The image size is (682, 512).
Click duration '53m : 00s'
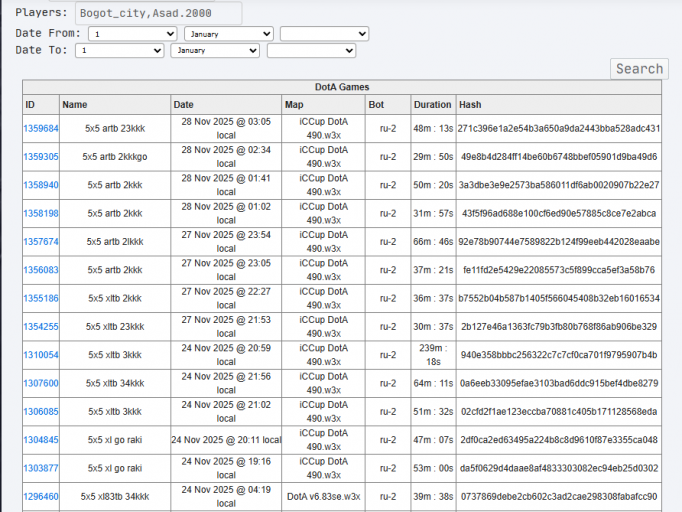(x=433, y=468)
